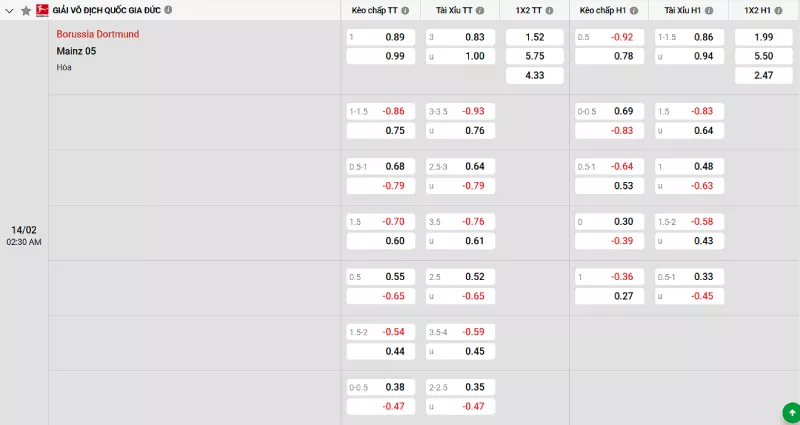Click info icon next to Kèo chấp H1
Image resolution: width=800 pixels, height=425 pixels.
click(633, 10)
